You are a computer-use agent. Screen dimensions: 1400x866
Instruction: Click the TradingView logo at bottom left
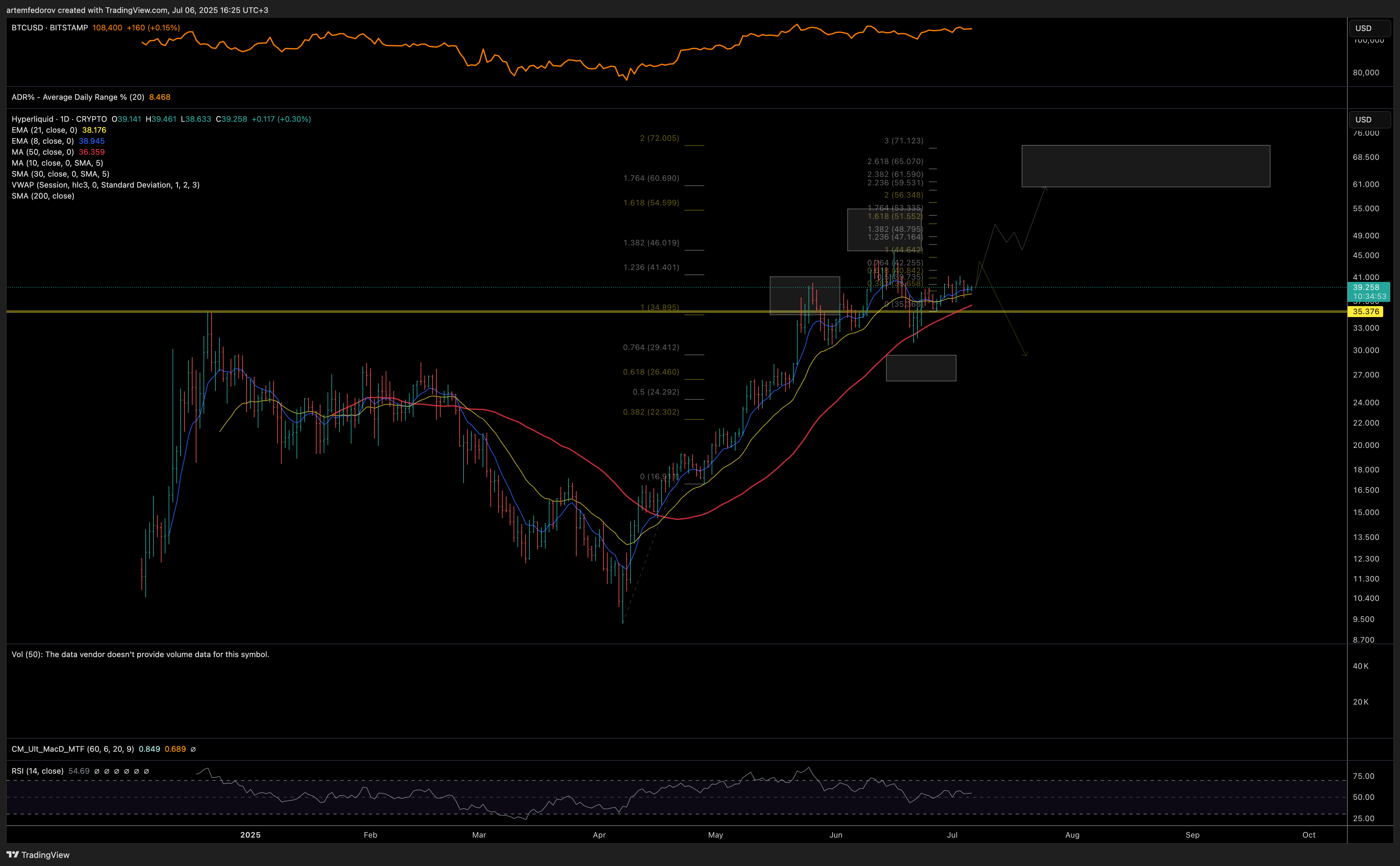point(38,855)
